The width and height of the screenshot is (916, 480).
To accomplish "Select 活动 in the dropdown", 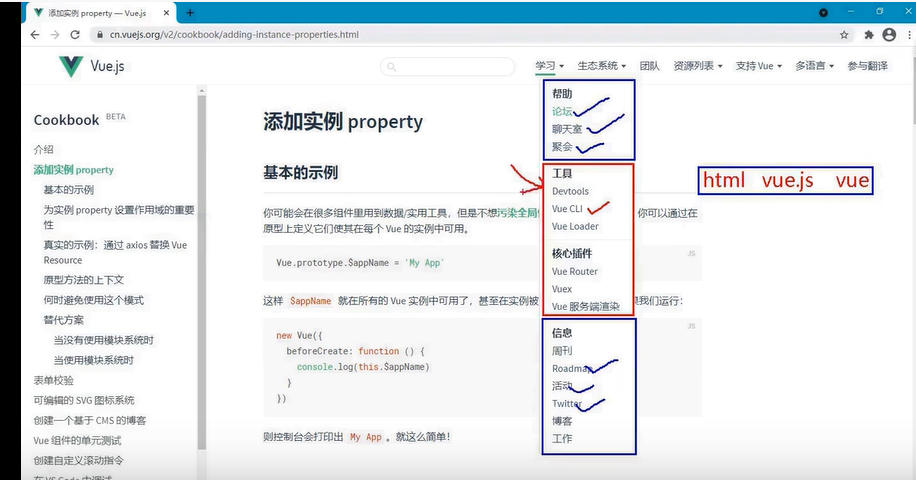I will click(562, 386).
